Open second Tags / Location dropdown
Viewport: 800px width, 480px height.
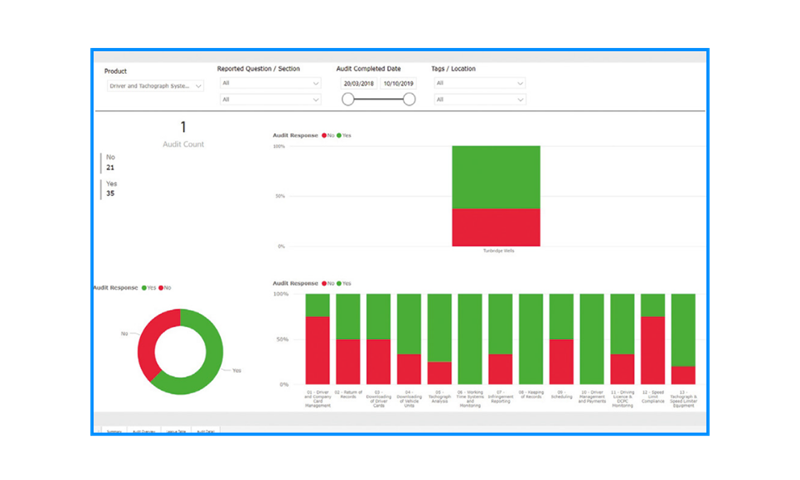click(x=480, y=99)
